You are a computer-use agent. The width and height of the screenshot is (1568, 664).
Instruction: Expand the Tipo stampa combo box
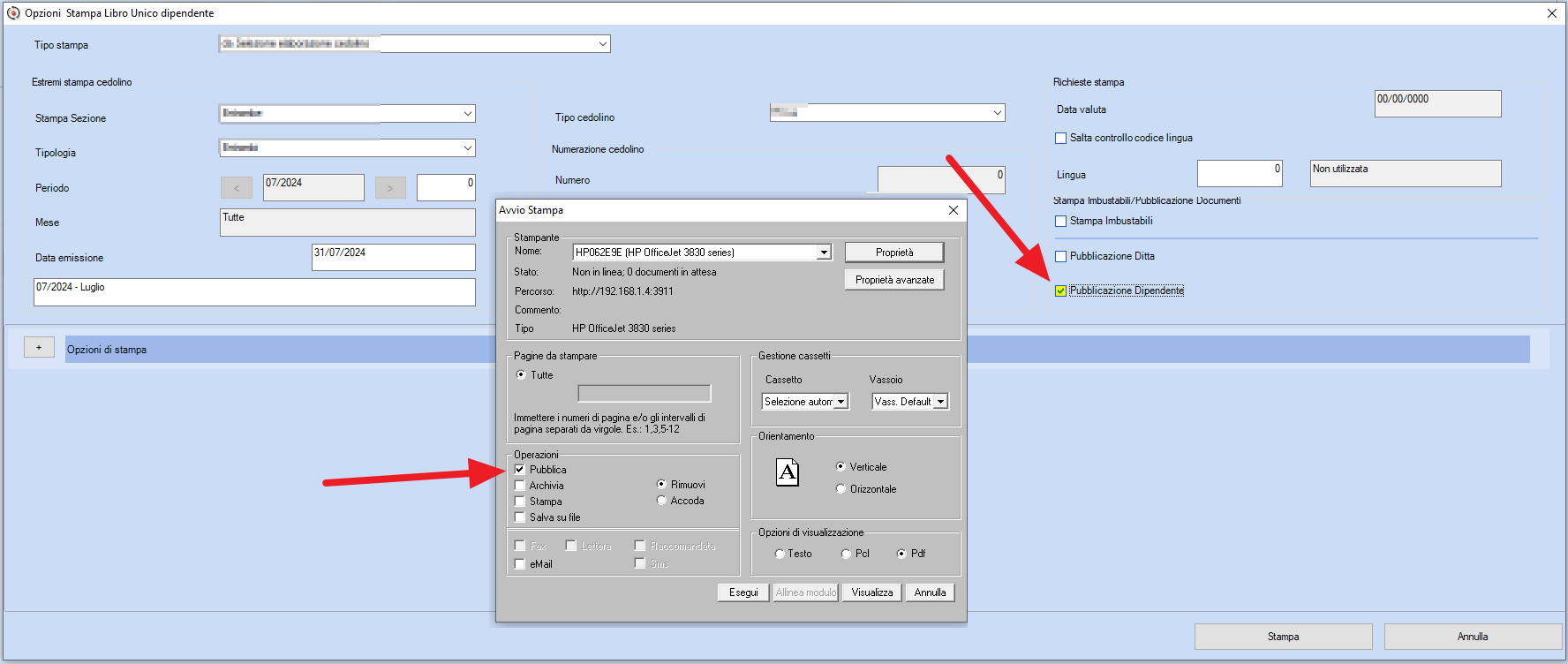click(x=603, y=44)
